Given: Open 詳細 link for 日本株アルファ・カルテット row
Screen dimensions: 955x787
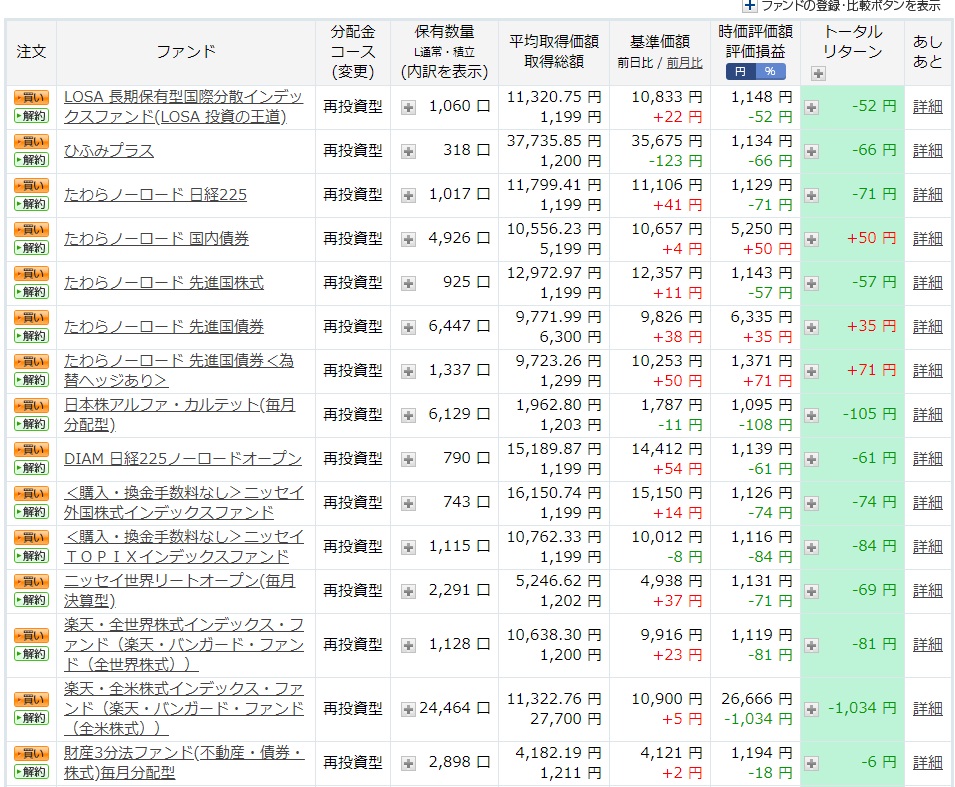Looking at the screenshot, I should click(928, 414).
